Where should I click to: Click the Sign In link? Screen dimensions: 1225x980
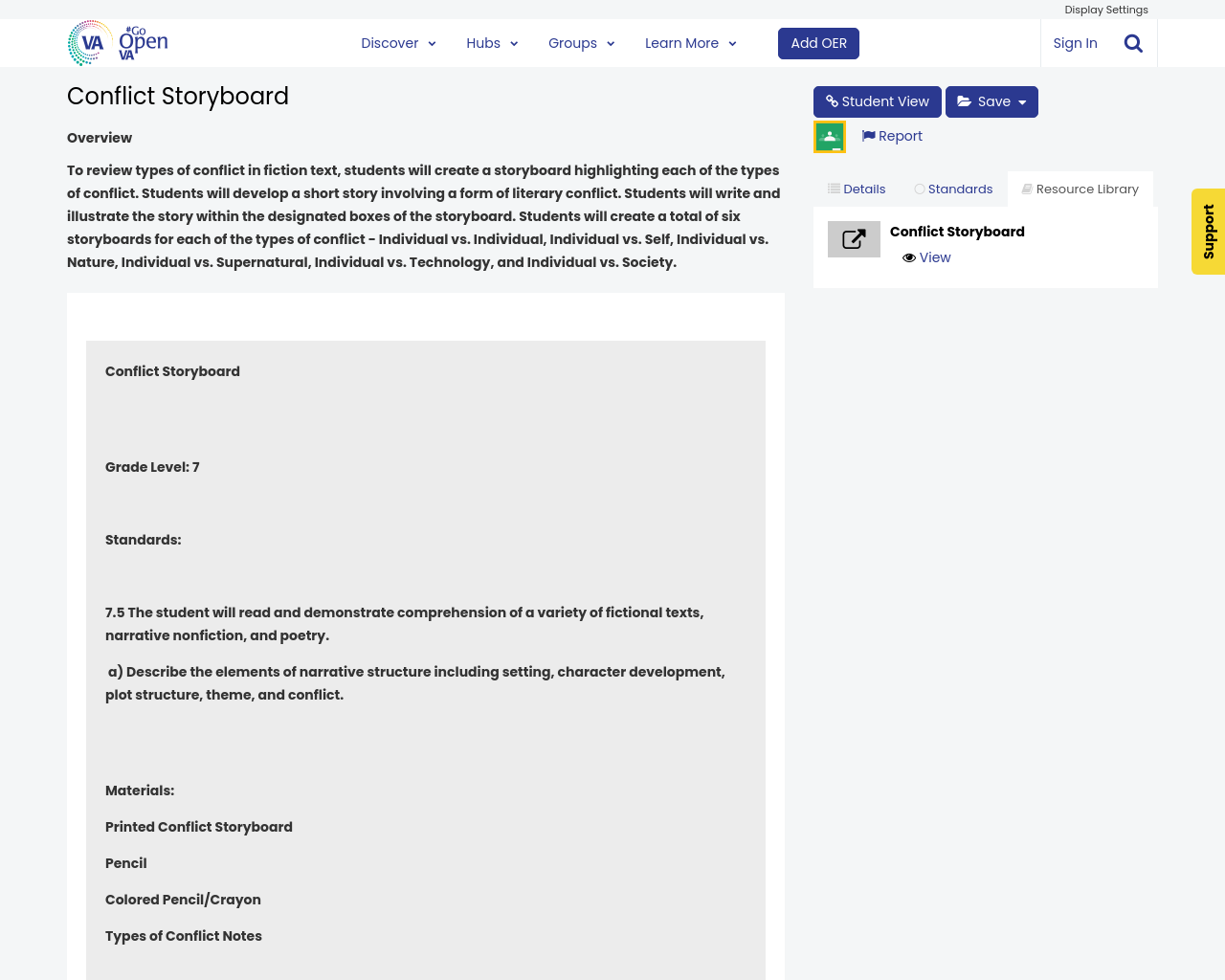pos(1075,43)
